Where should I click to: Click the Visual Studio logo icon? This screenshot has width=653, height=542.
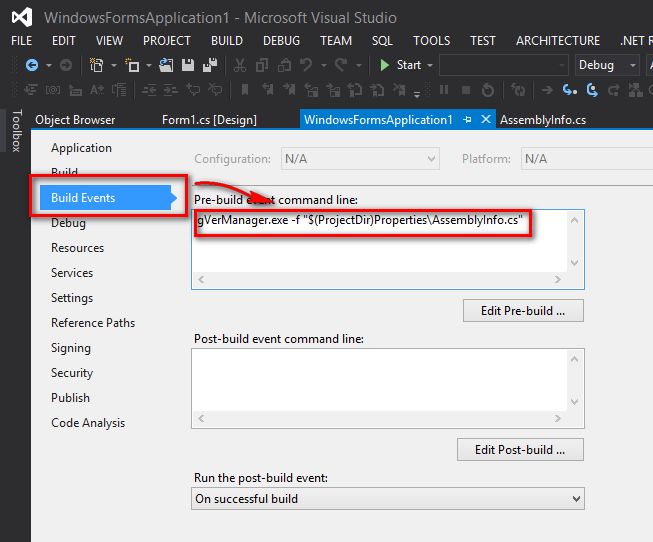22,17
